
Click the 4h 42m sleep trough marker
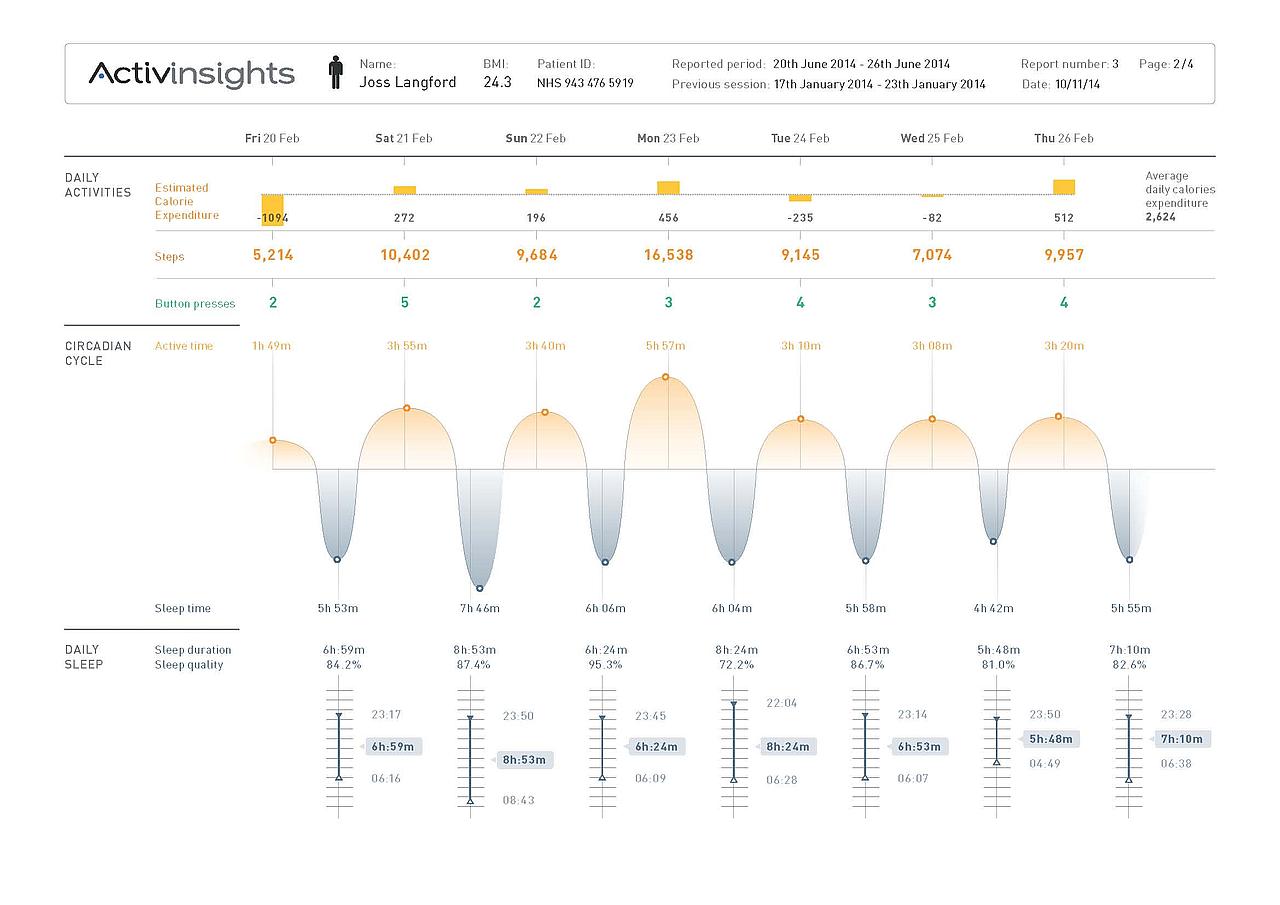click(x=993, y=541)
